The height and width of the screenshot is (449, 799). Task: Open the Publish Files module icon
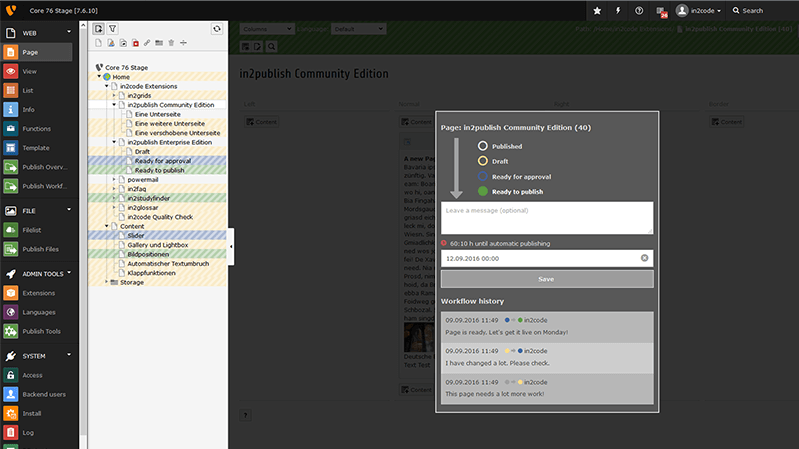coord(11,249)
